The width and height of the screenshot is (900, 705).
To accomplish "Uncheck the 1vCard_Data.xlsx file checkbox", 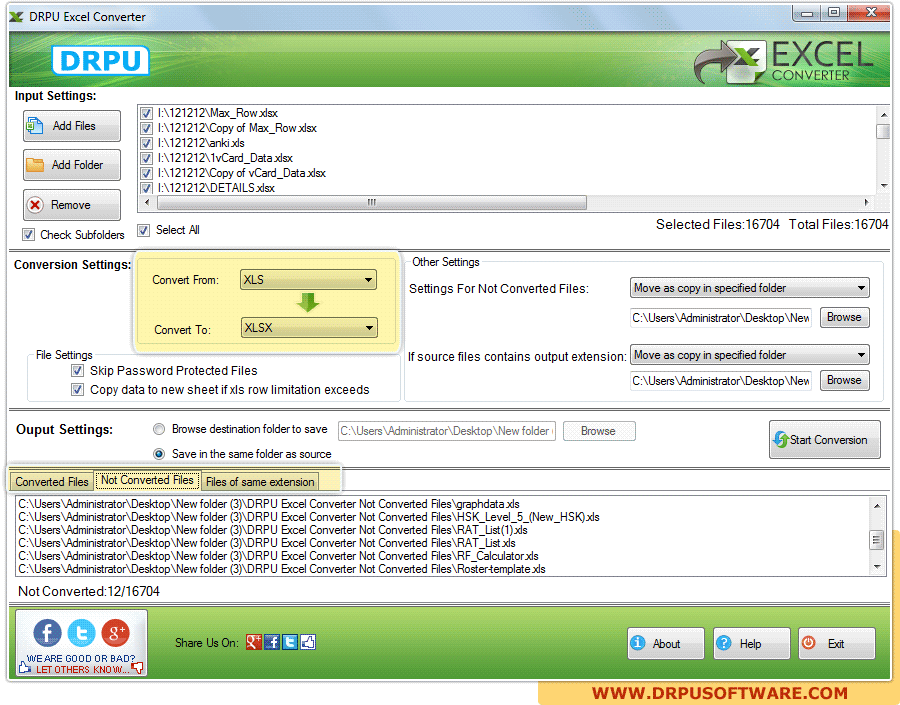I will (146, 158).
